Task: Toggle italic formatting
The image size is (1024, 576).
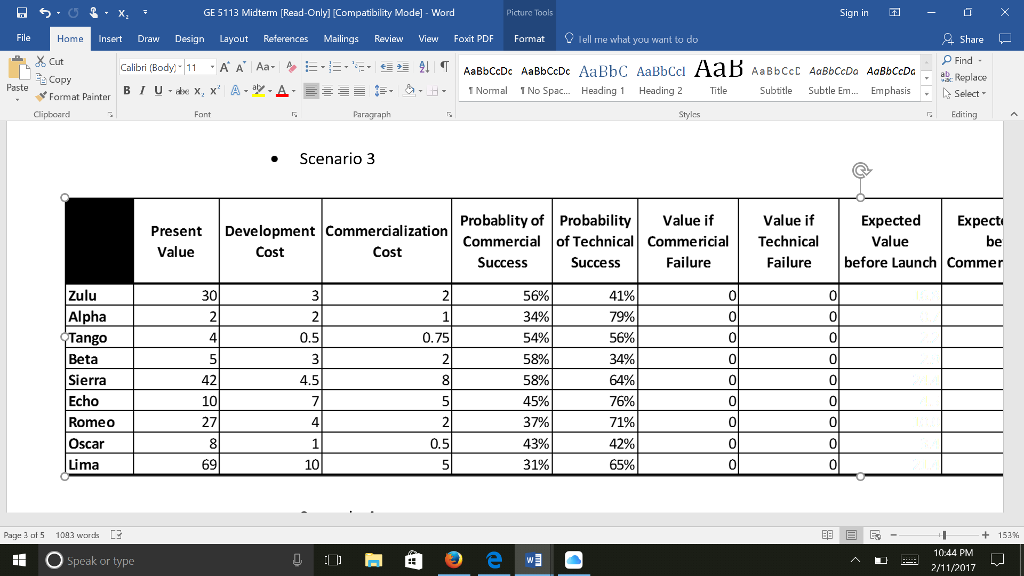Action: click(x=141, y=90)
